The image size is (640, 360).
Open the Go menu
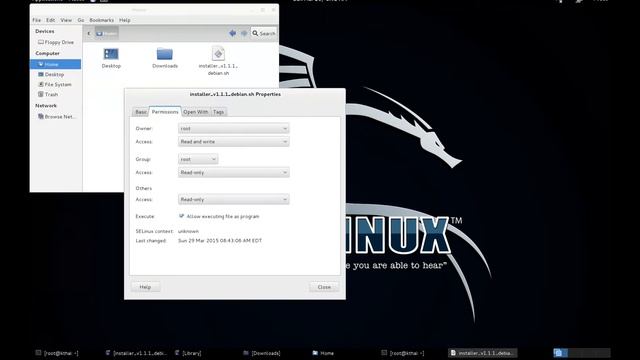(80, 20)
